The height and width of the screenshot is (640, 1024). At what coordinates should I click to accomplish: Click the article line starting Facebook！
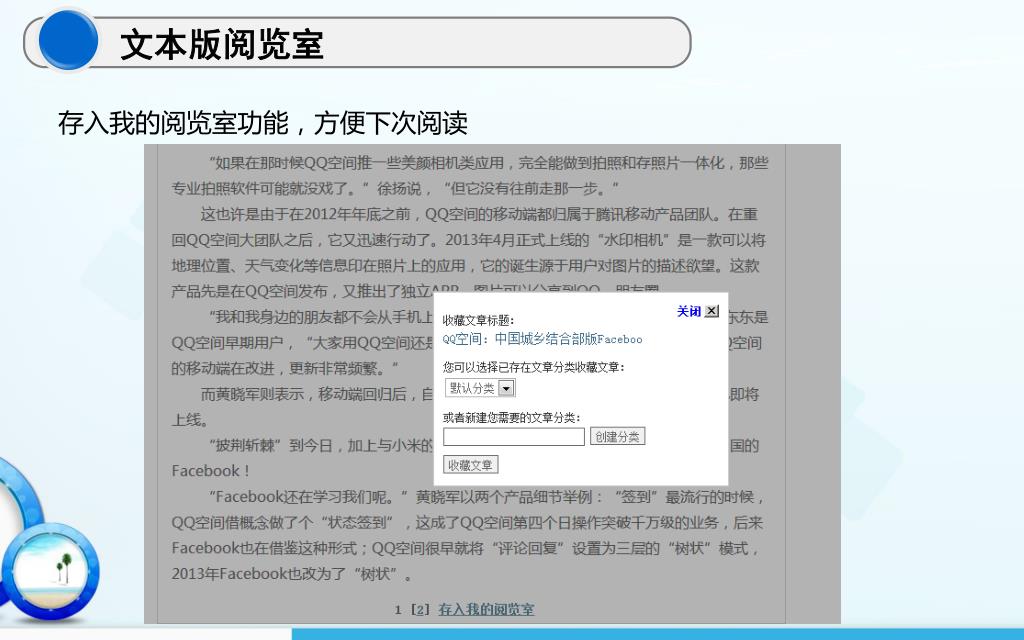click(210, 471)
